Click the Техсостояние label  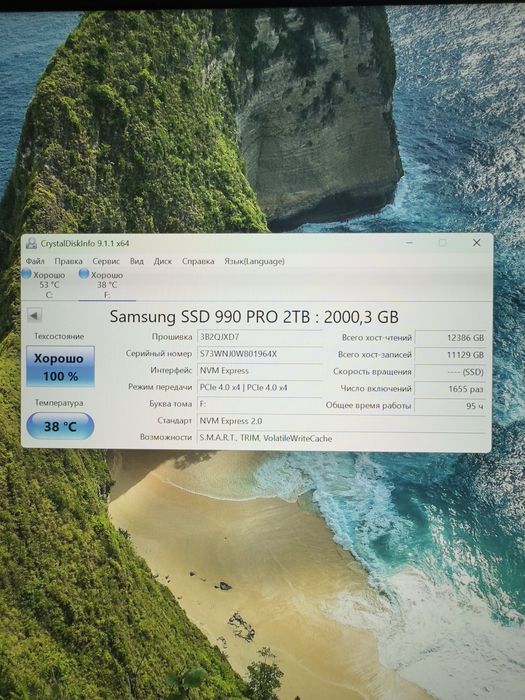59,336
